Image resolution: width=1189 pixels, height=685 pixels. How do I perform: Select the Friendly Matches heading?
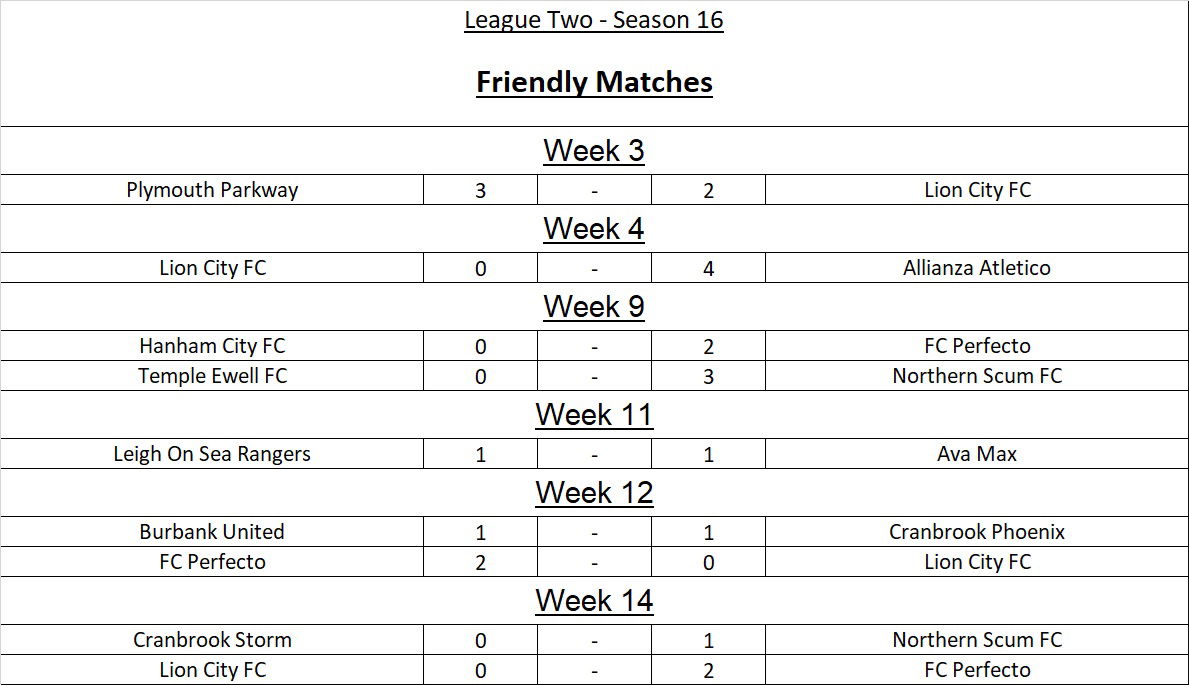(x=594, y=82)
